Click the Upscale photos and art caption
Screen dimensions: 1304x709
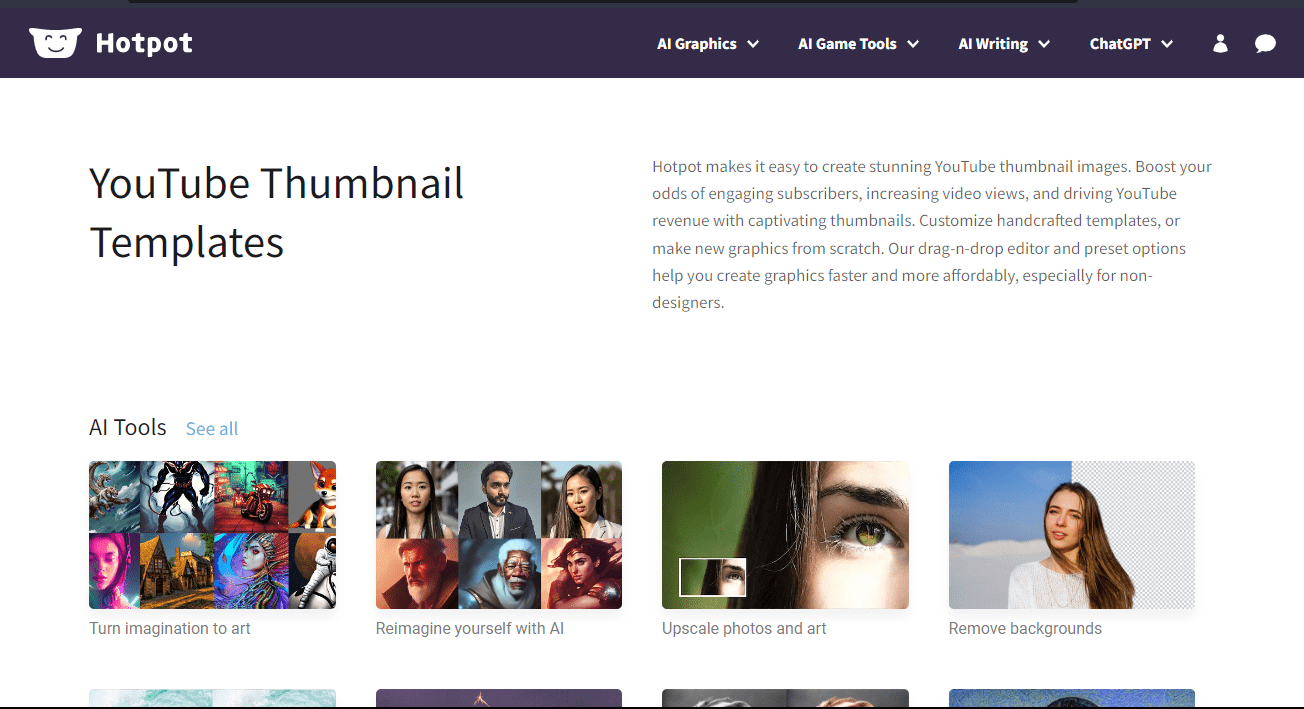click(x=744, y=628)
